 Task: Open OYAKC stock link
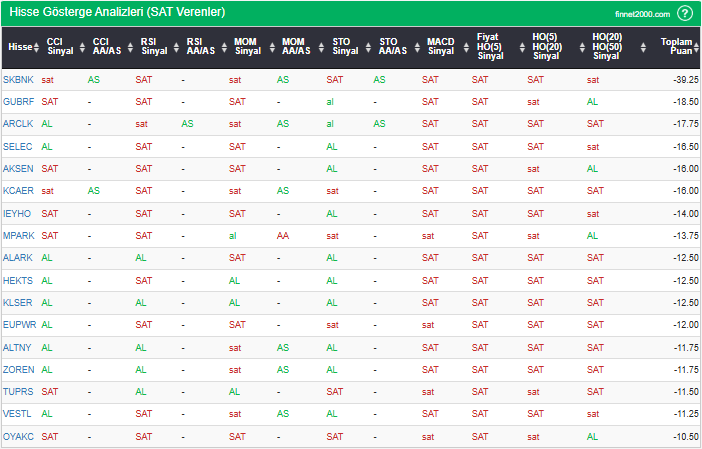[18, 436]
